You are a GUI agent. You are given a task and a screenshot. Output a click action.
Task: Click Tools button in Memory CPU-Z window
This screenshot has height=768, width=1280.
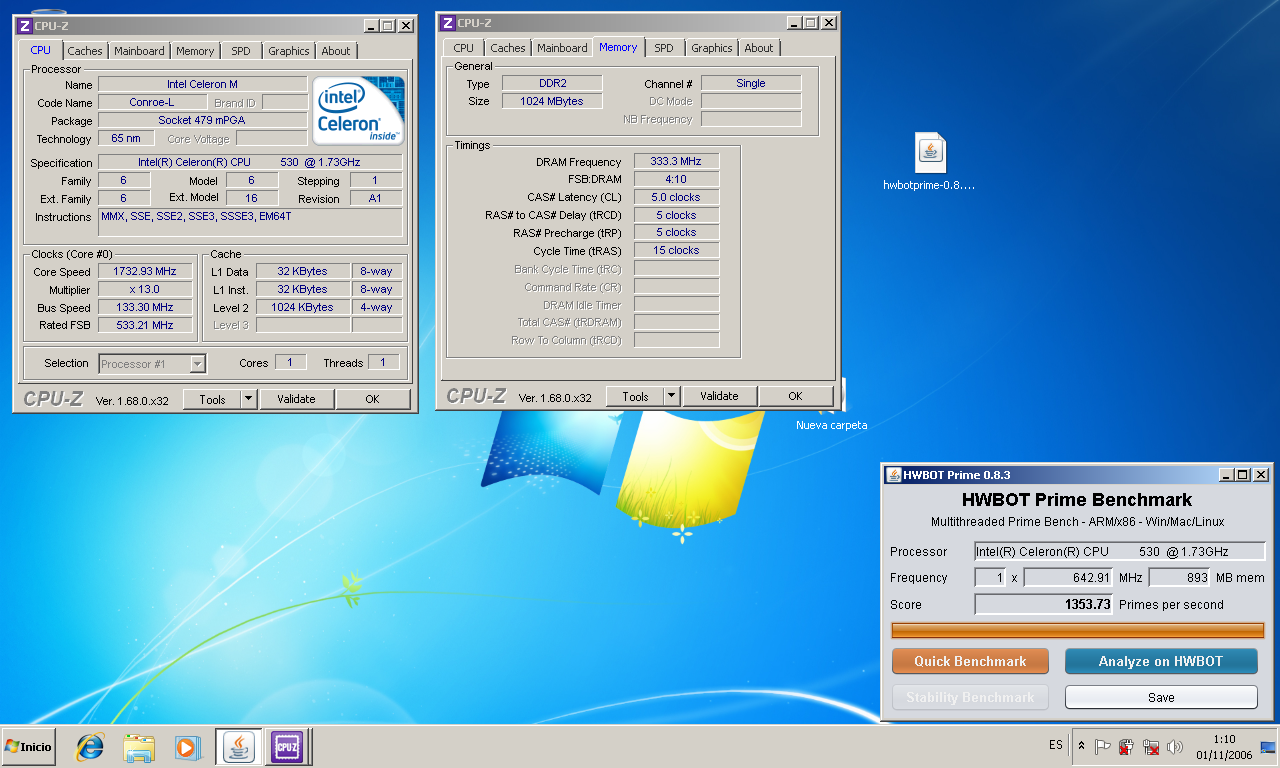click(635, 396)
